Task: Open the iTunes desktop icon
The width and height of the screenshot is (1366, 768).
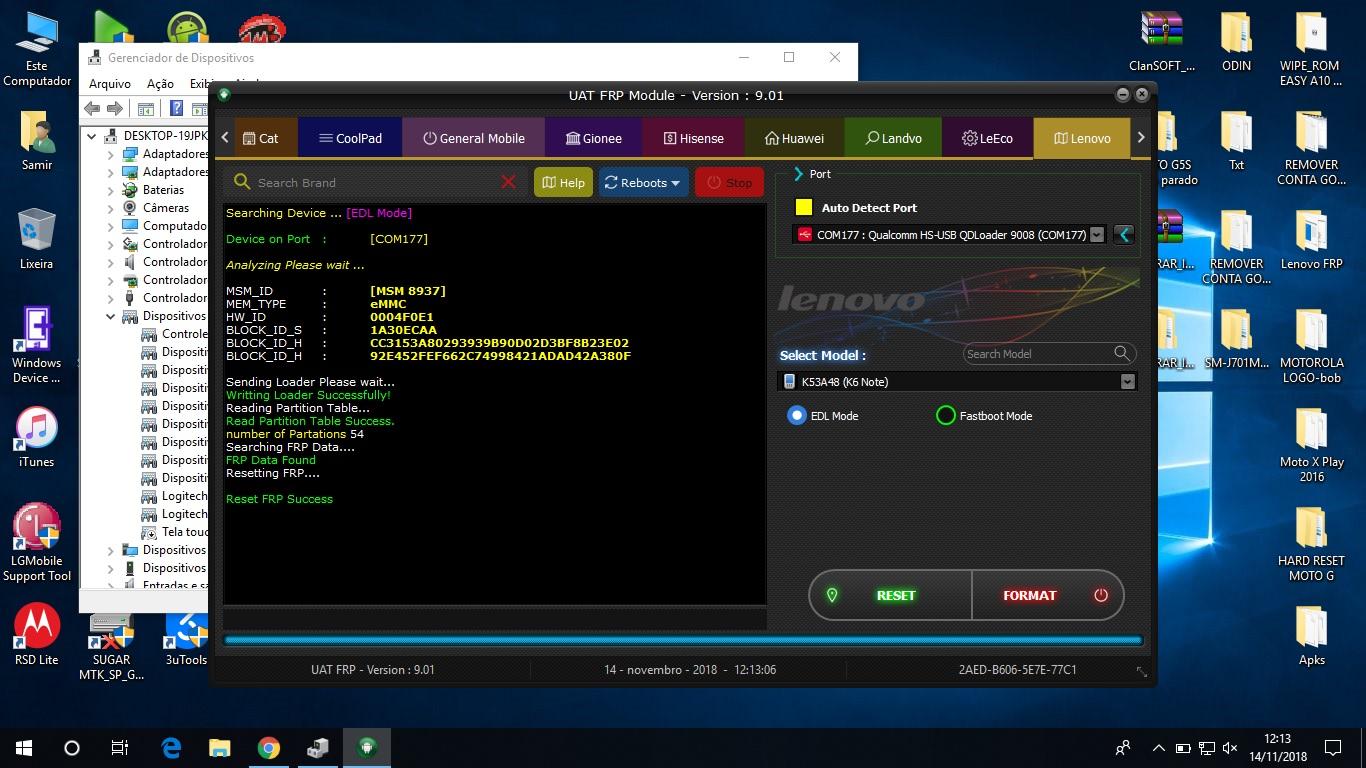Action: pos(37,438)
